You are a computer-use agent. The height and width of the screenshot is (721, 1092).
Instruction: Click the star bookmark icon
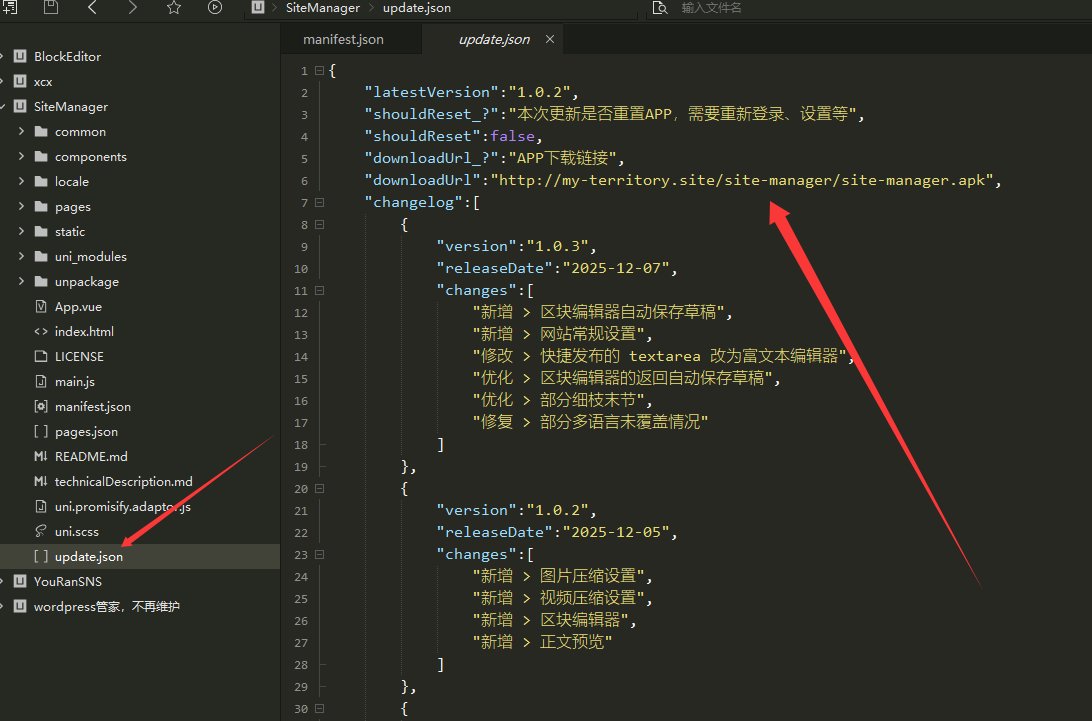174,8
